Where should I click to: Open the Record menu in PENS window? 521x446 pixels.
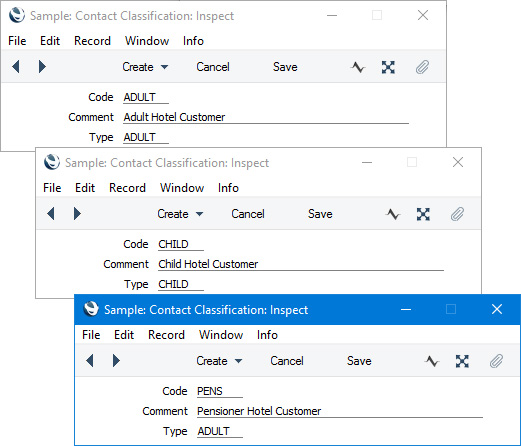click(166, 335)
